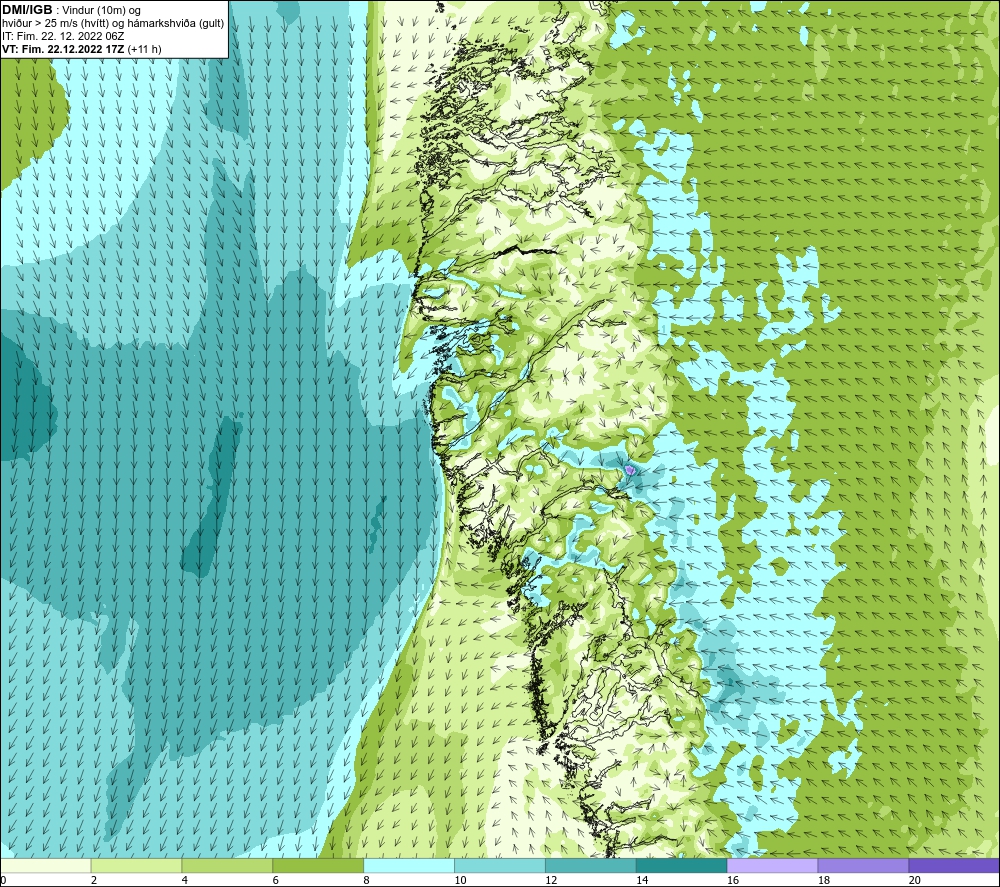The width and height of the screenshot is (1000, 887).
Task: Click the 0–2 m/s pale legend swatch
Action: 45,865
